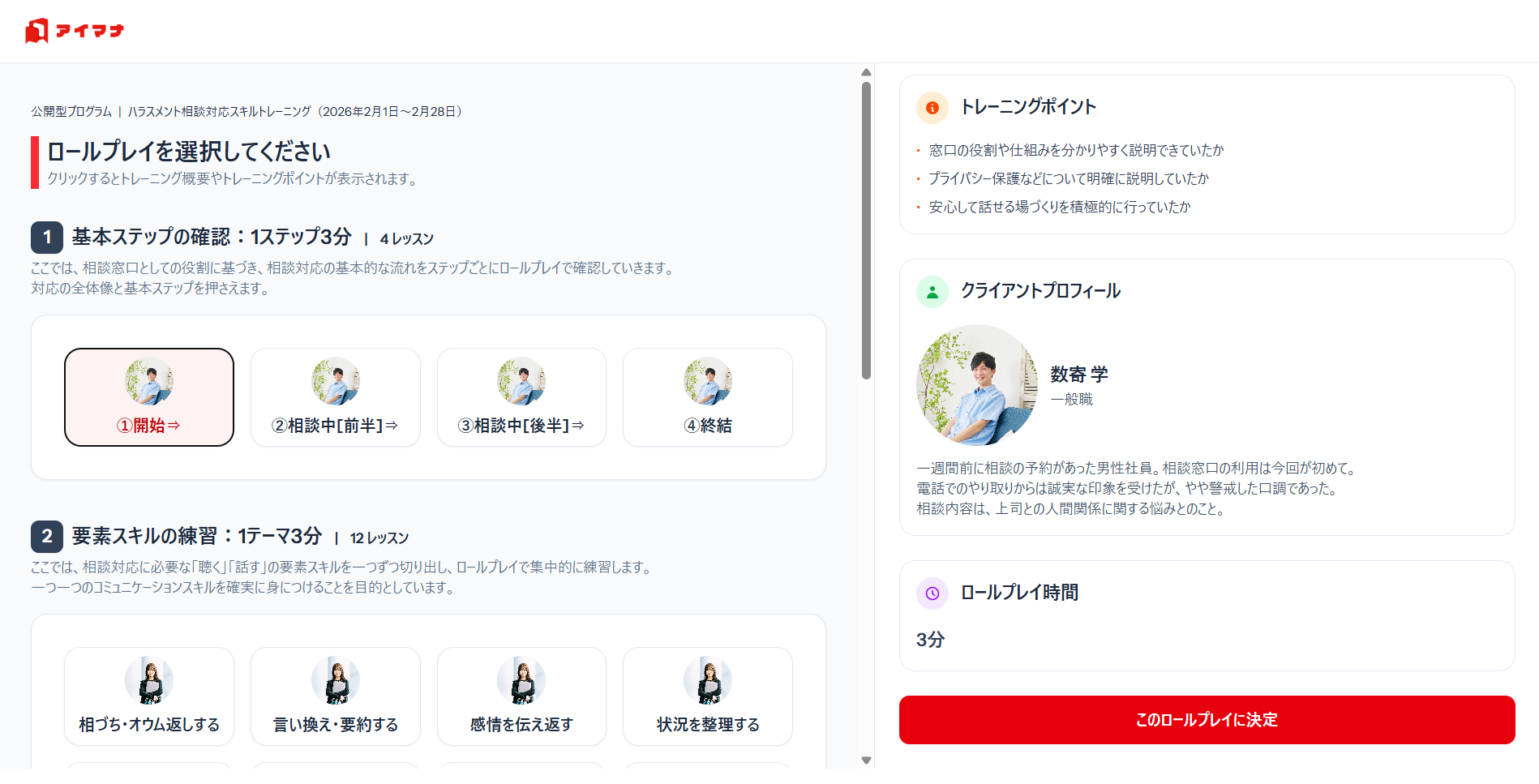Screen dimensions: 1539x784
Task: Click the orange info icon beside トレーニングポイント
Action: click(x=932, y=108)
